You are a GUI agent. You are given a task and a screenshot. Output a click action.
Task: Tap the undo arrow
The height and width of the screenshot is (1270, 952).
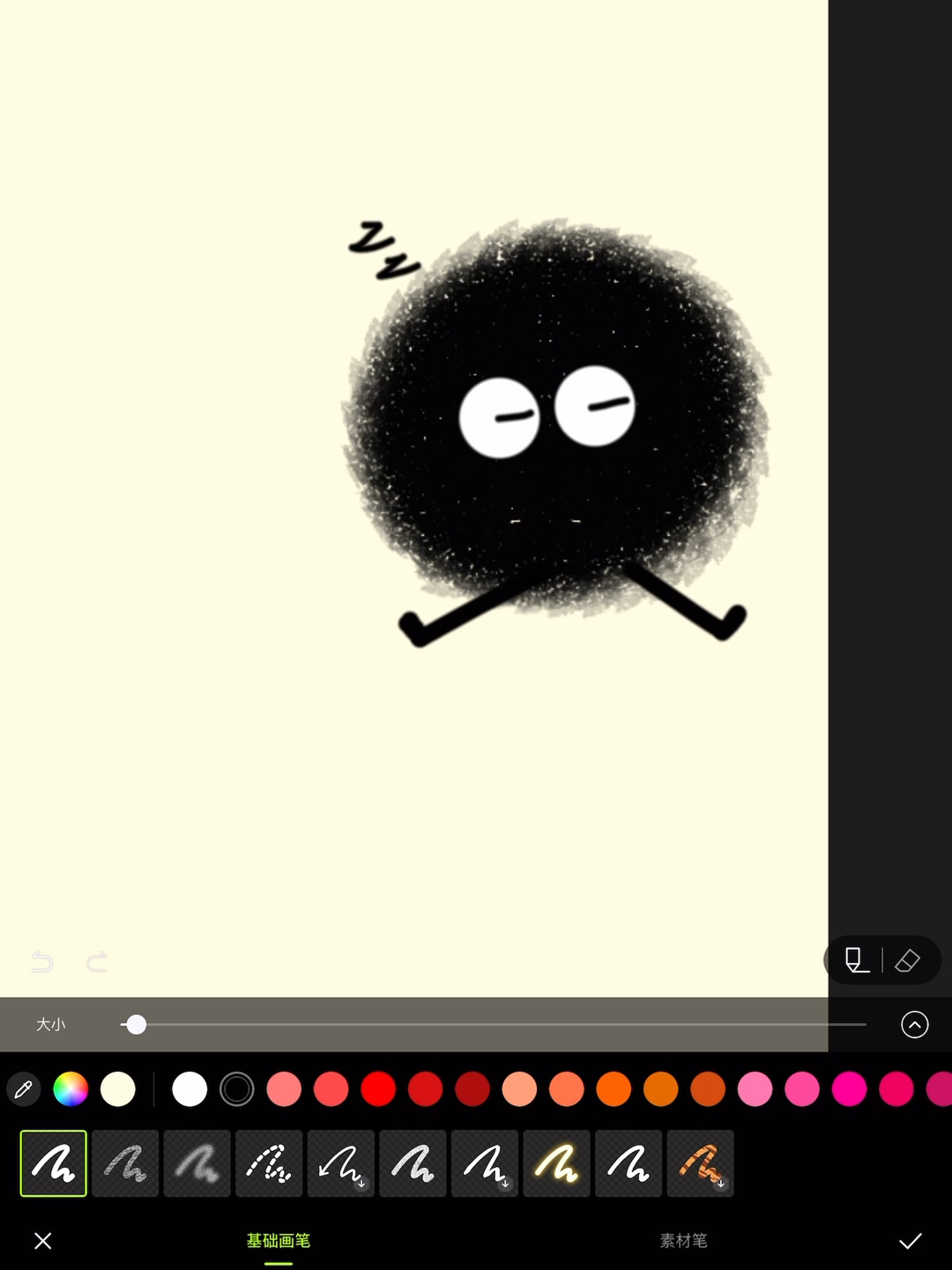click(x=42, y=961)
